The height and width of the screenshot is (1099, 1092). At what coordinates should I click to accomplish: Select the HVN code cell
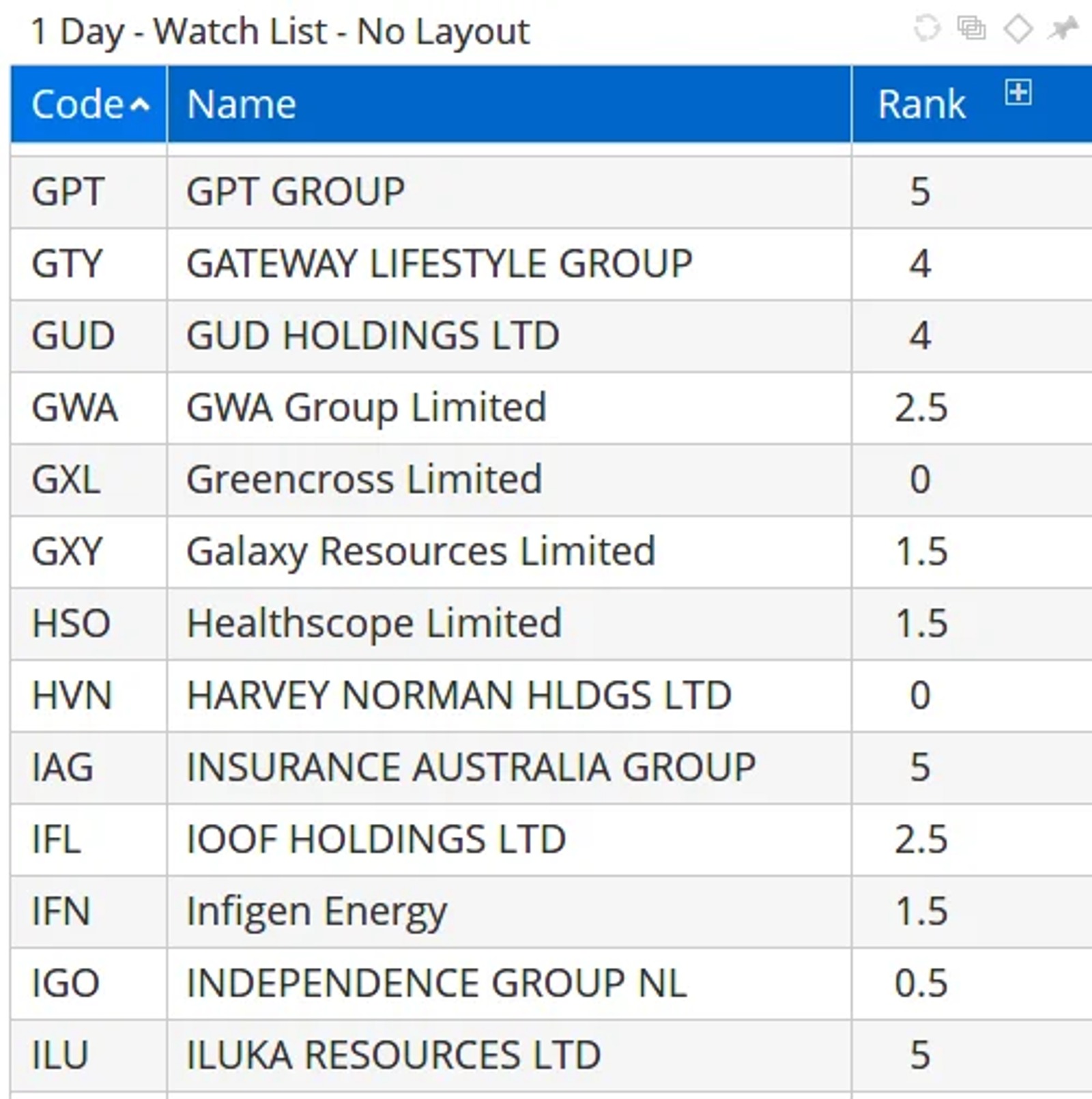89,696
